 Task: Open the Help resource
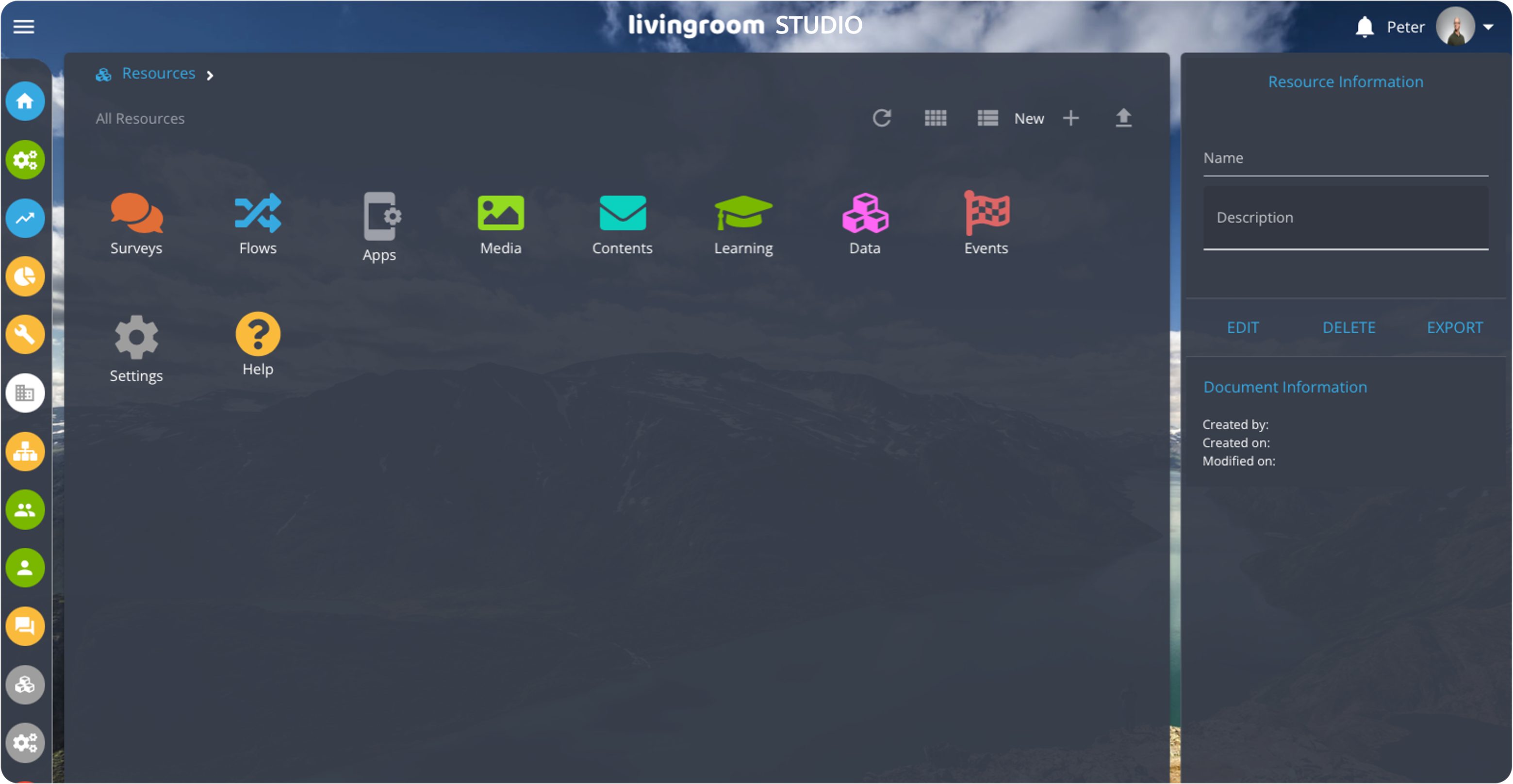coord(258,345)
